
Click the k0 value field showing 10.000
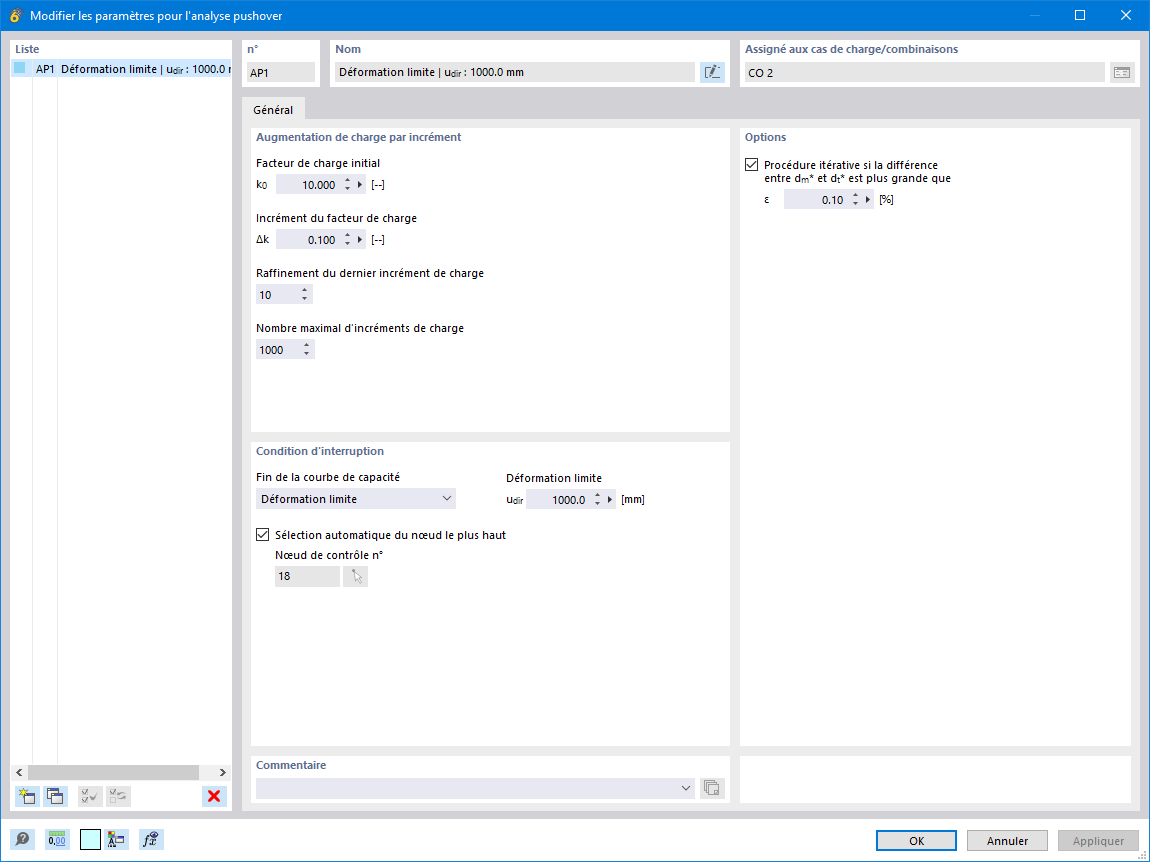[x=308, y=185]
